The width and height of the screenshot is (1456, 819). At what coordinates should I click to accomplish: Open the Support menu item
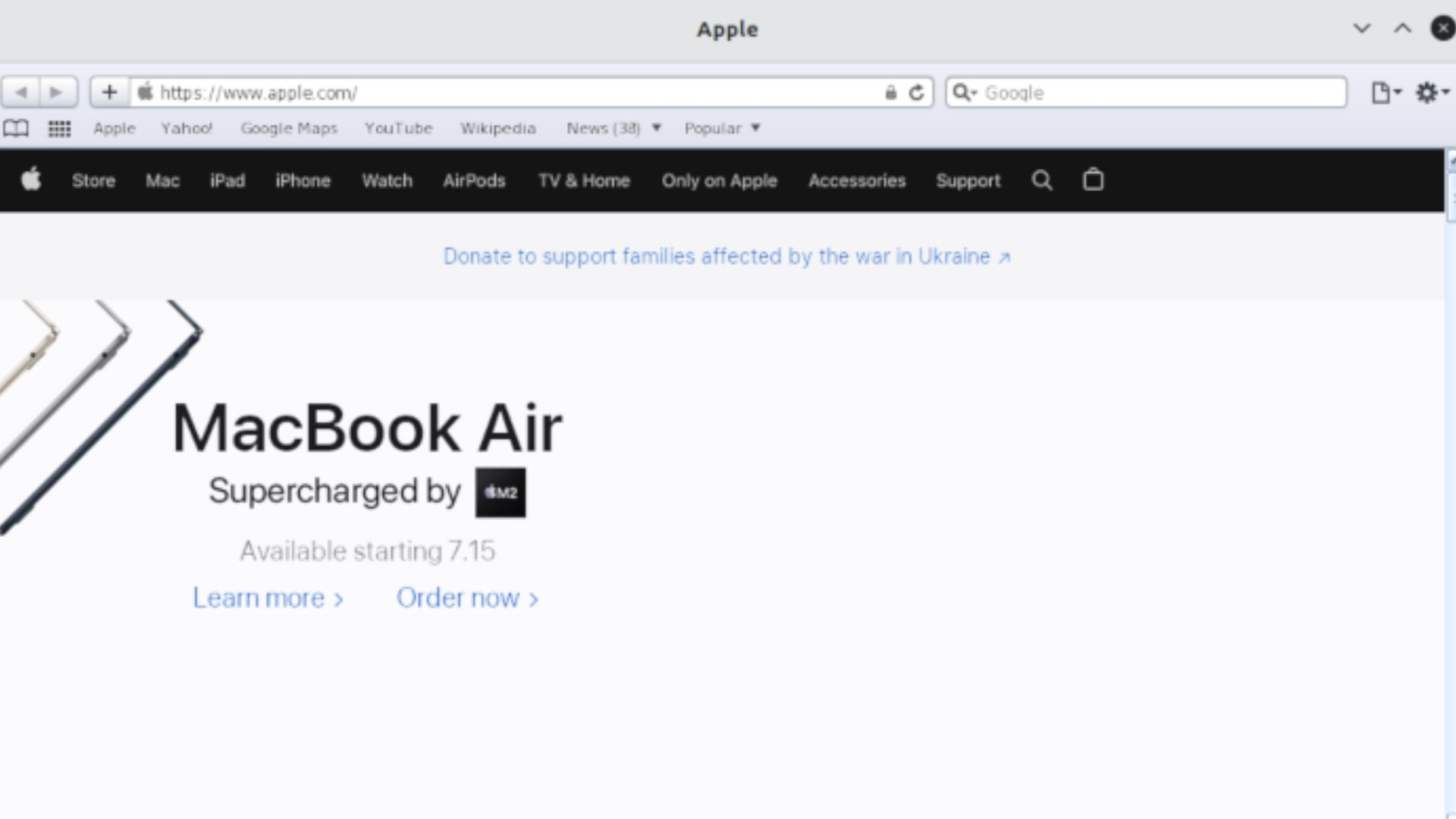[x=968, y=180]
